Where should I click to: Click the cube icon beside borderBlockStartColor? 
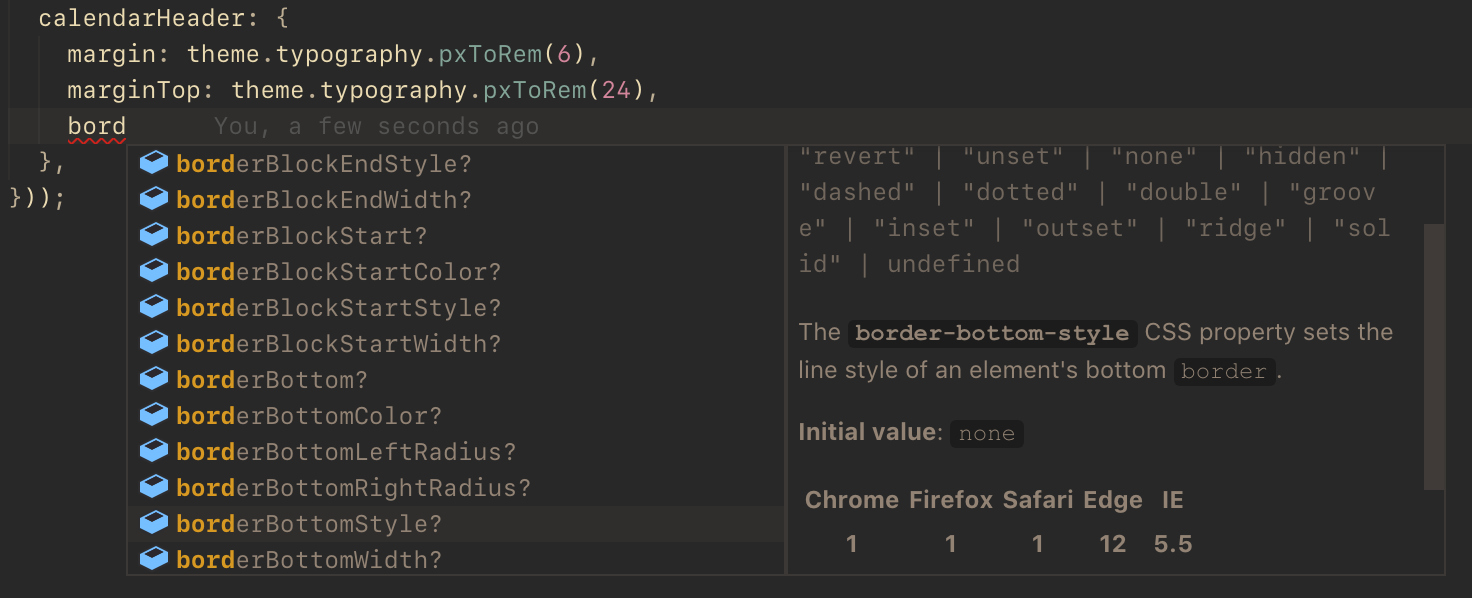pos(153,271)
